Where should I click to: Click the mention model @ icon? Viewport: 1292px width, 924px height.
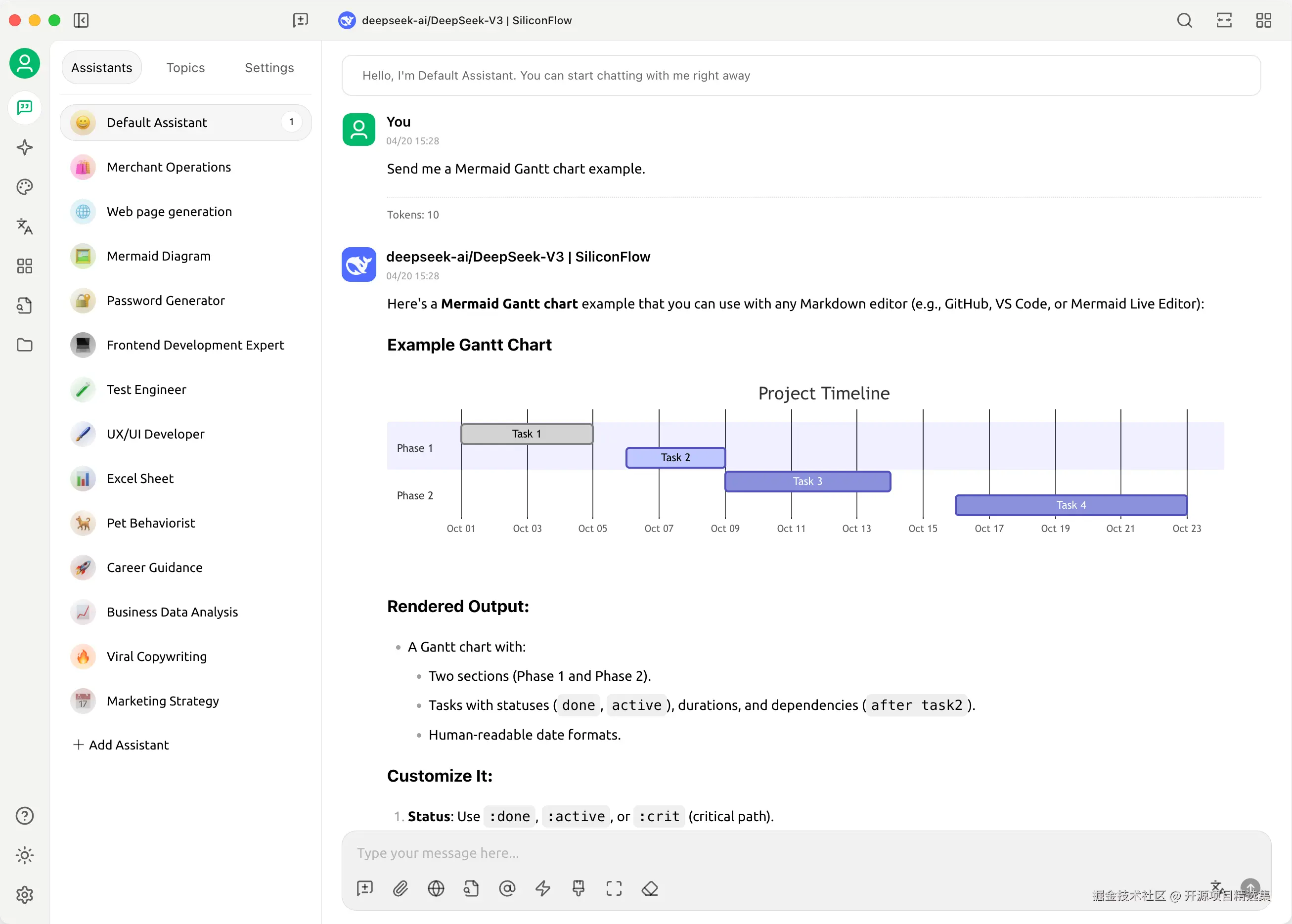pos(507,888)
